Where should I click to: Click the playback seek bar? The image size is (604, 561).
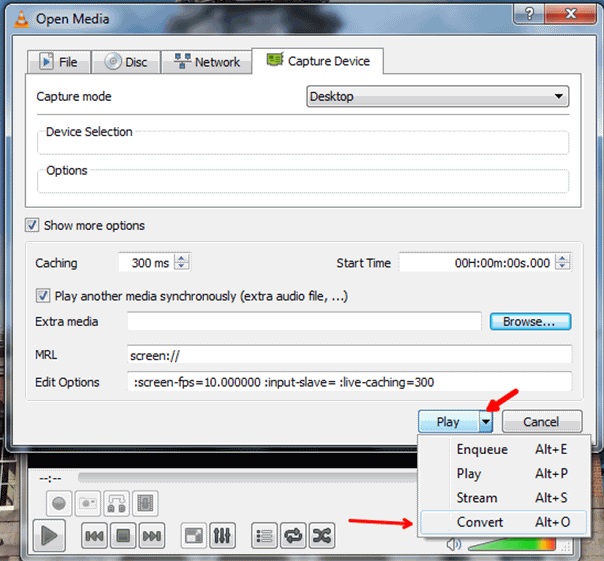click(247, 477)
